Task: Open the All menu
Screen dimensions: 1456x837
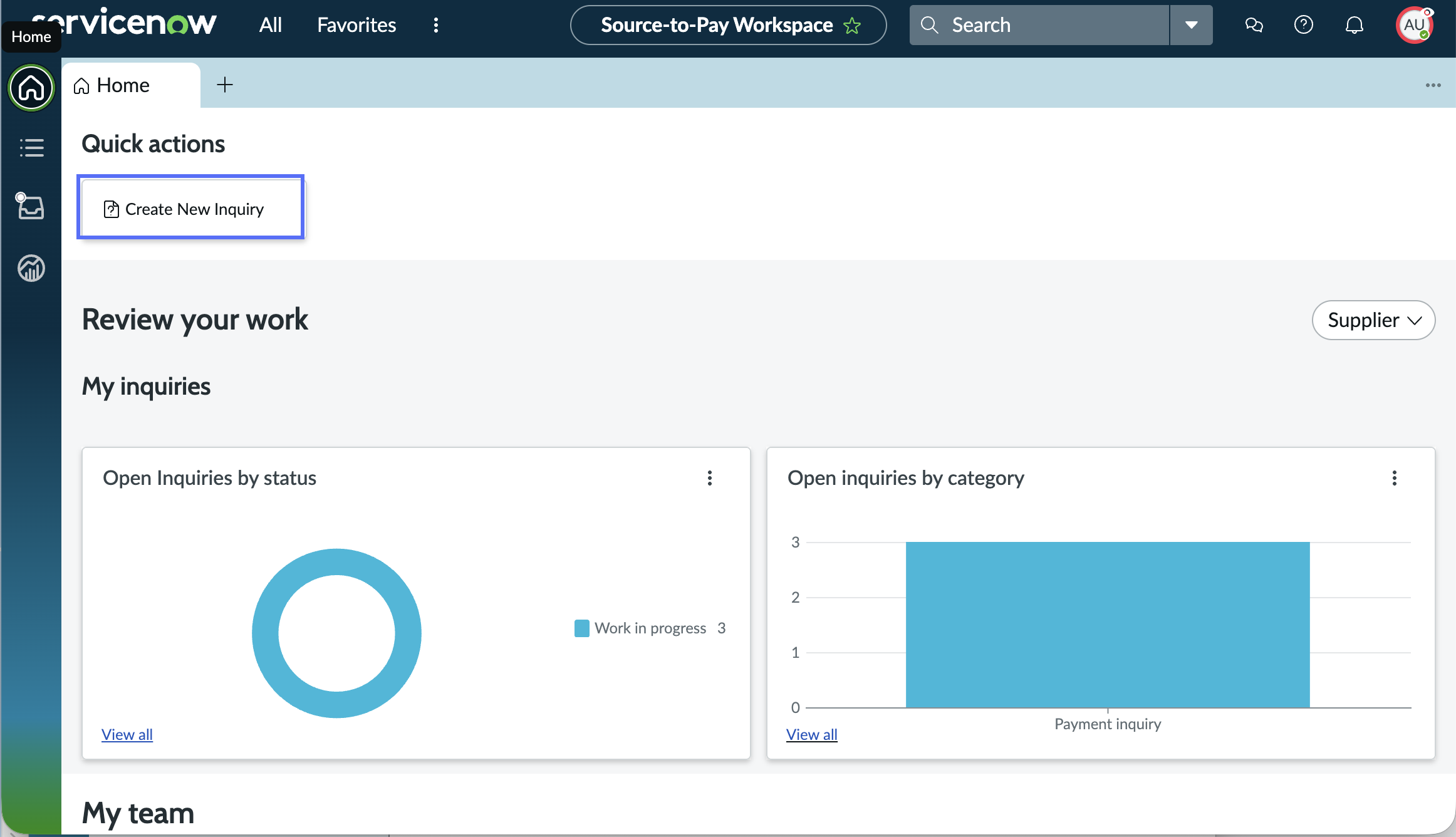Action: click(x=271, y=25)
